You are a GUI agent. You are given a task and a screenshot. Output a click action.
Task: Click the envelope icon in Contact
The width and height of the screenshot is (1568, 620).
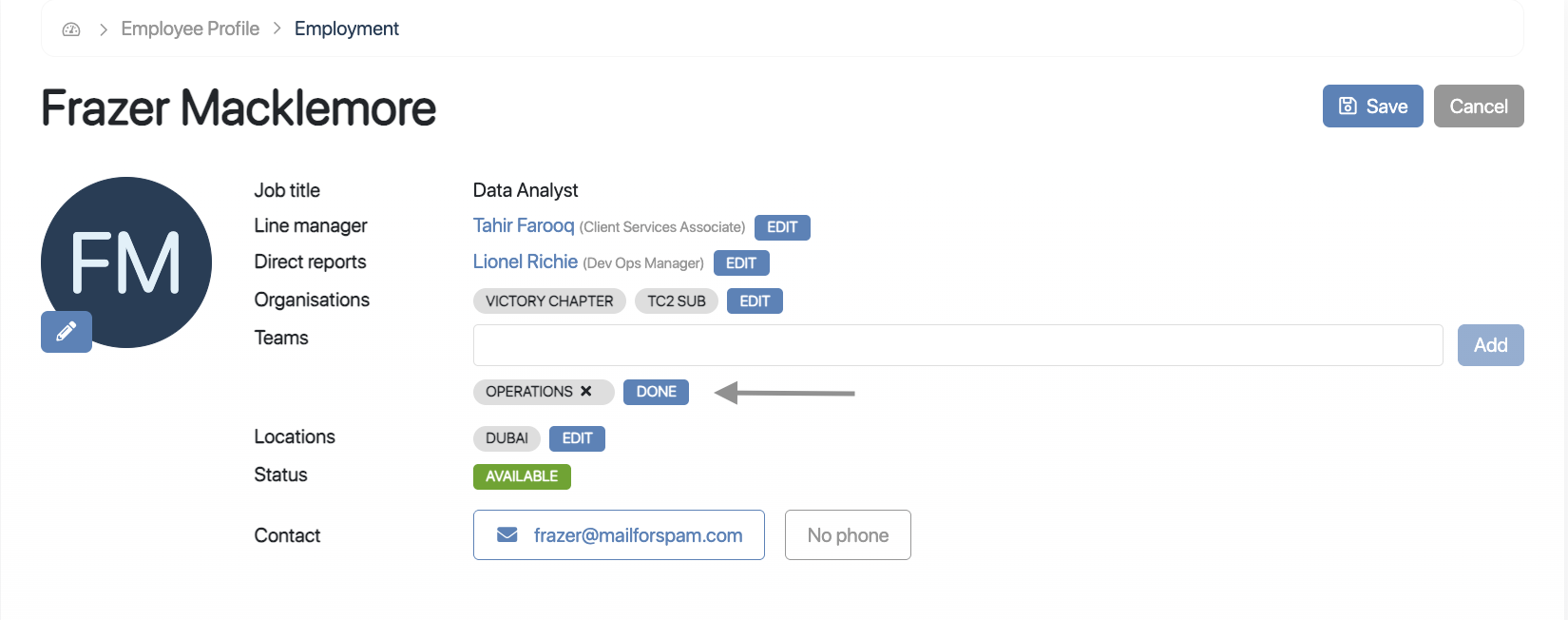coord(507,535)
